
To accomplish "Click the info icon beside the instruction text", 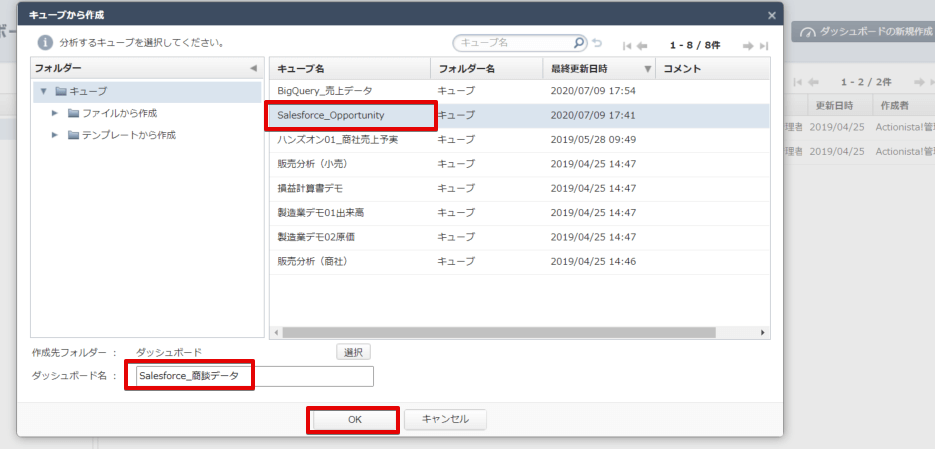I will pyautogui.click(x=45, y=42).
